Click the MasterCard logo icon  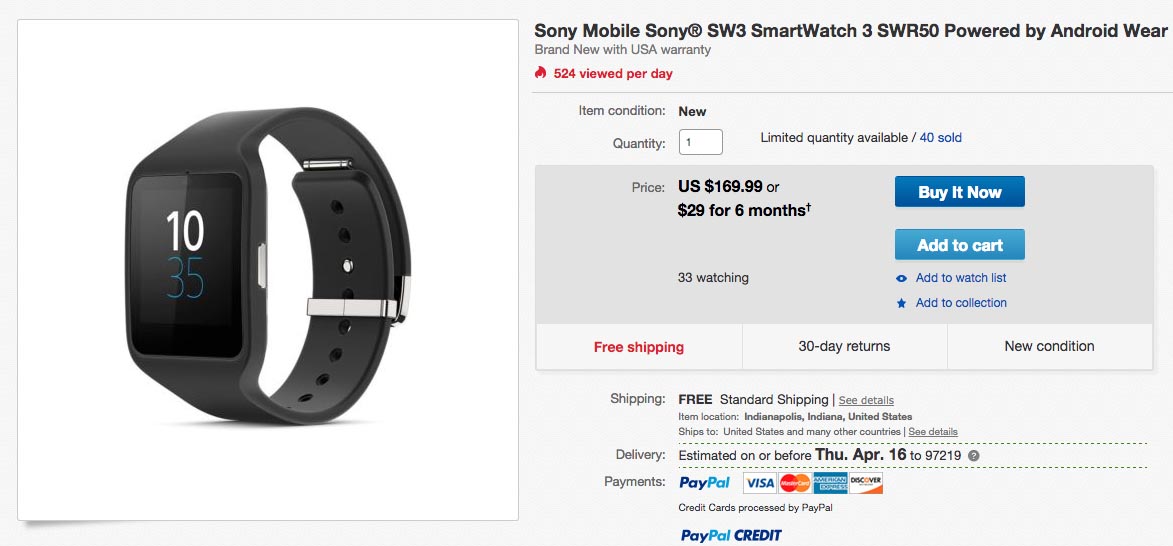pos(794,484)
